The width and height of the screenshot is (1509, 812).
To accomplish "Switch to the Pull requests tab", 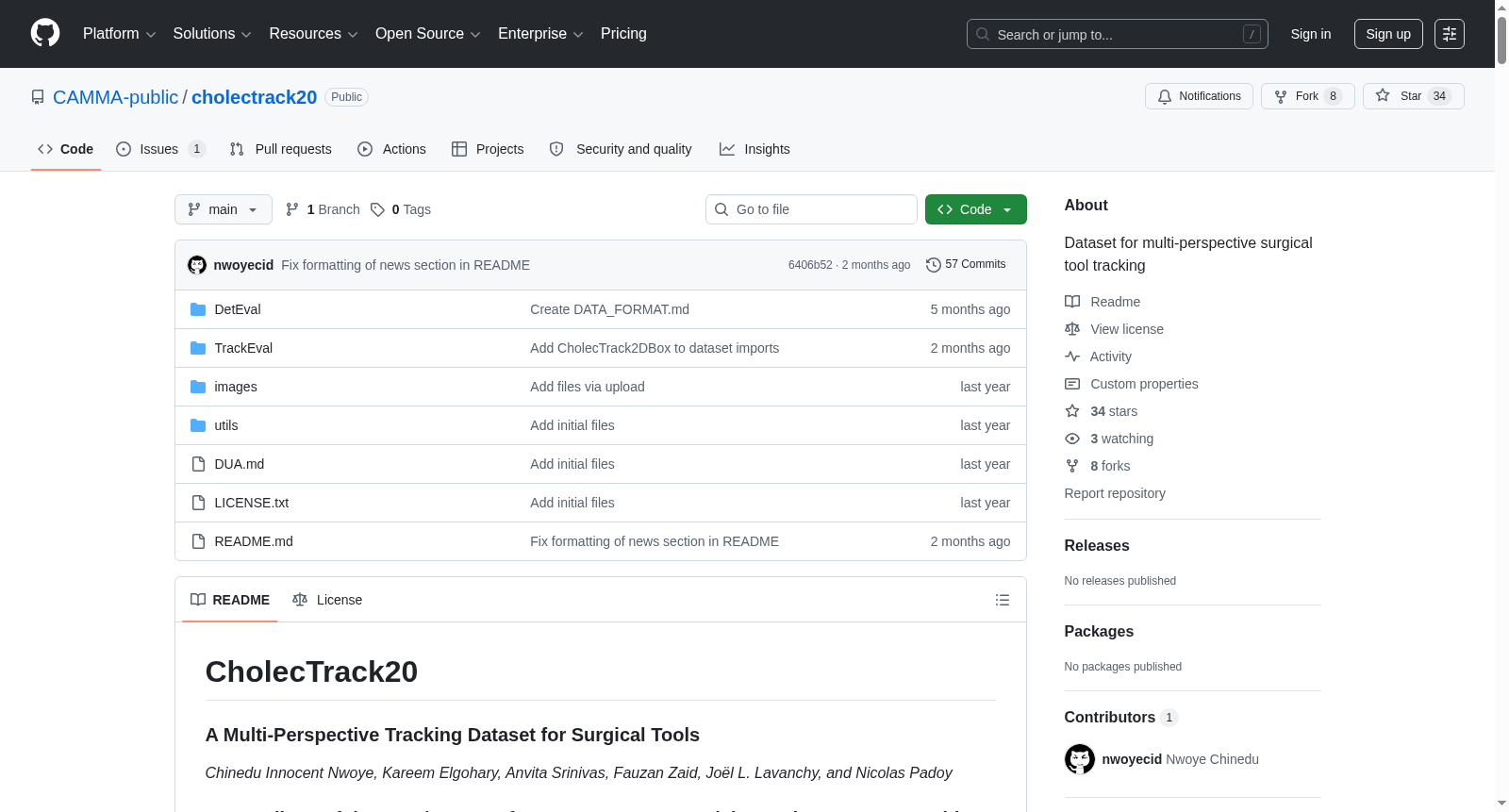I will click(x=281, y=149).
